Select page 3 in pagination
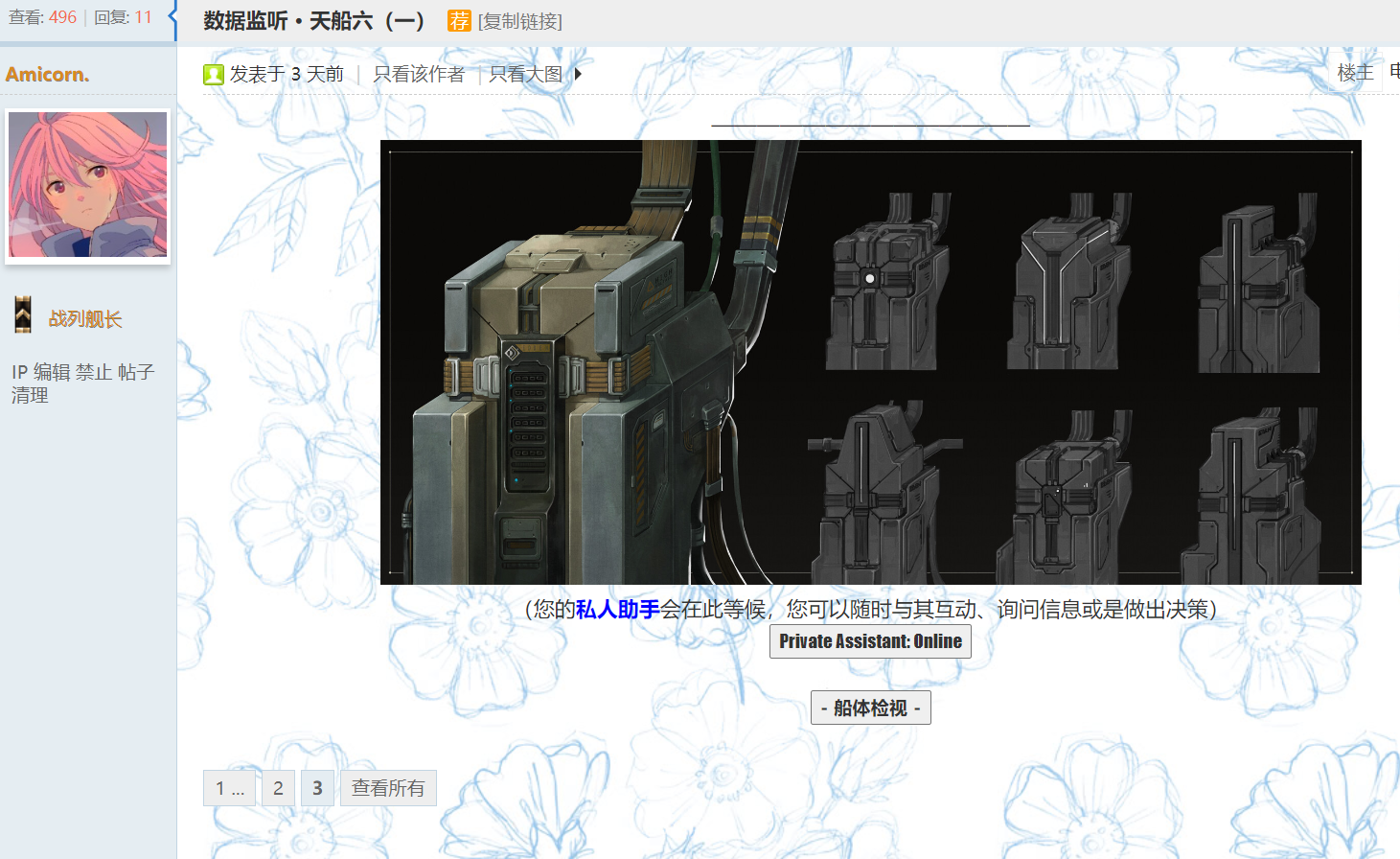Viewport: 1400px width, 859px height. coord(317,788)
